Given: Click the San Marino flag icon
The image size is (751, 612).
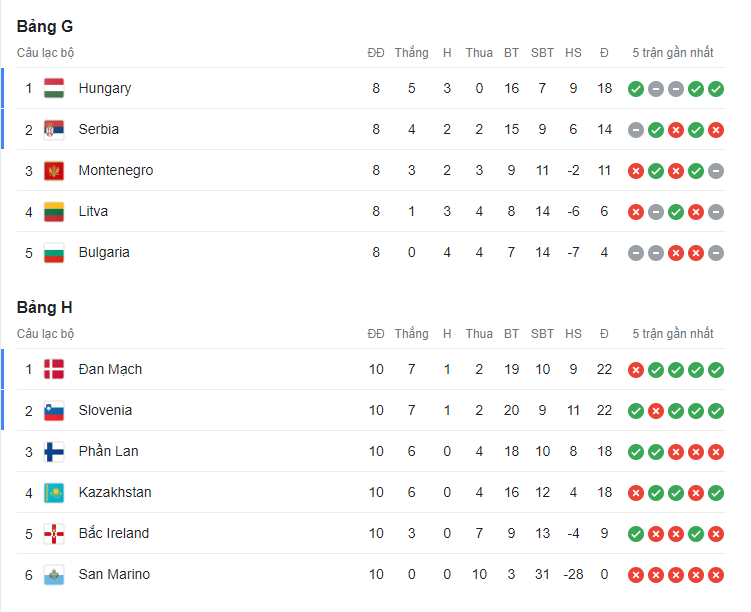Looking at the screenshot, I should [54, 574].
